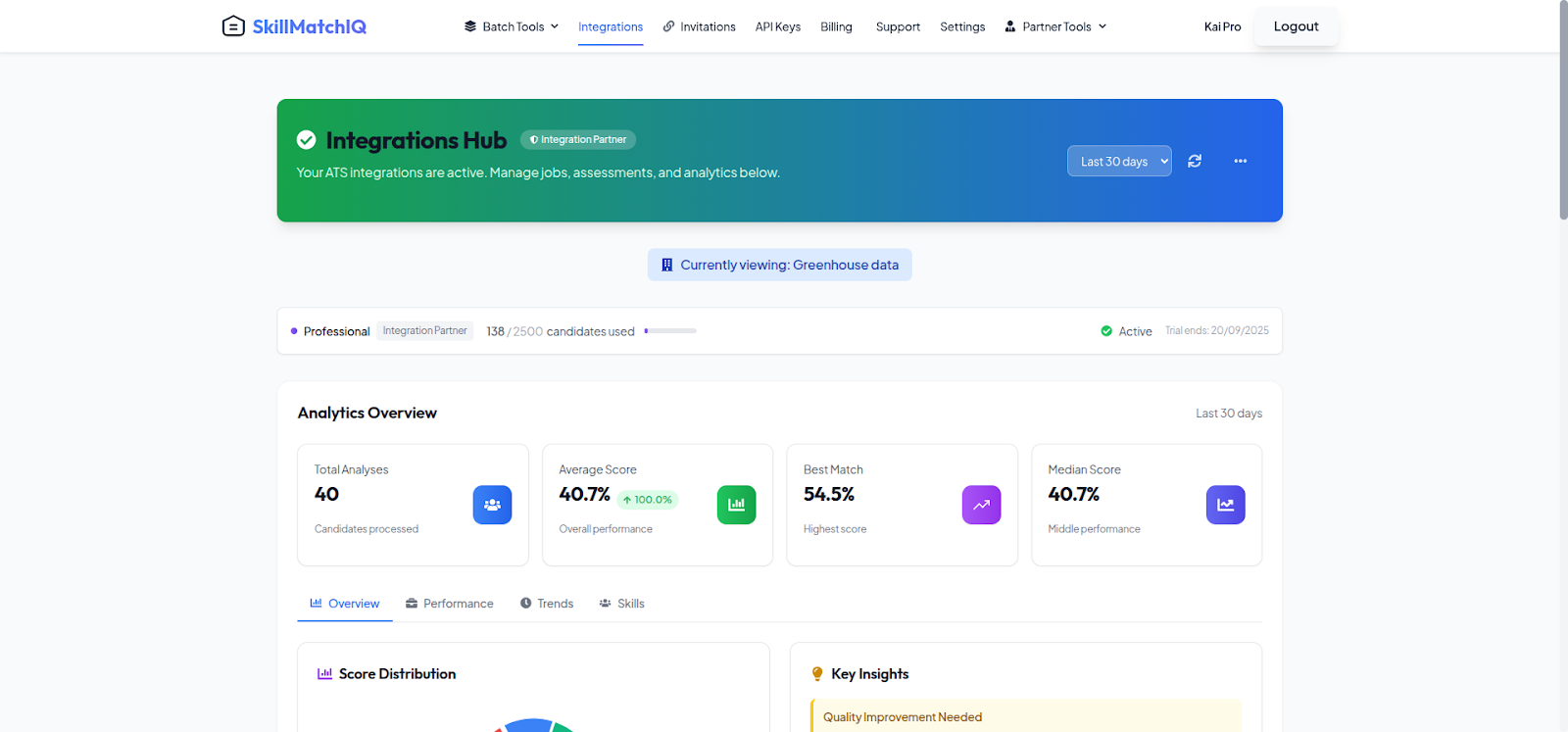Image resolution: width=1568 pixels, height=732 pixels.
Task: Expand the Batch Tools dropdown menu
Action: [x=512, y=26]
